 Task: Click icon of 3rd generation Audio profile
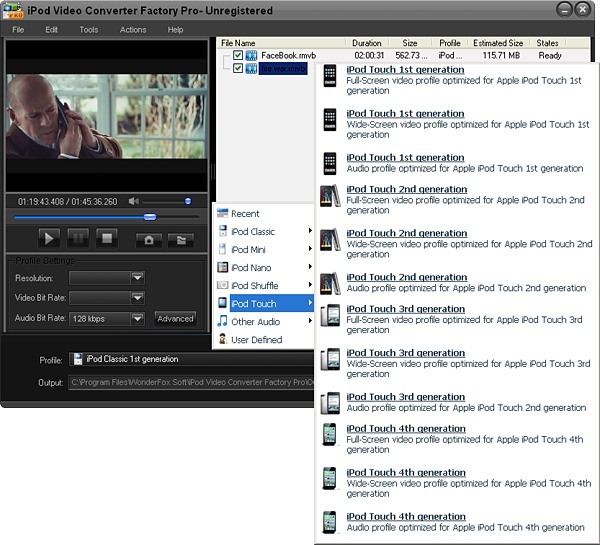330,403
